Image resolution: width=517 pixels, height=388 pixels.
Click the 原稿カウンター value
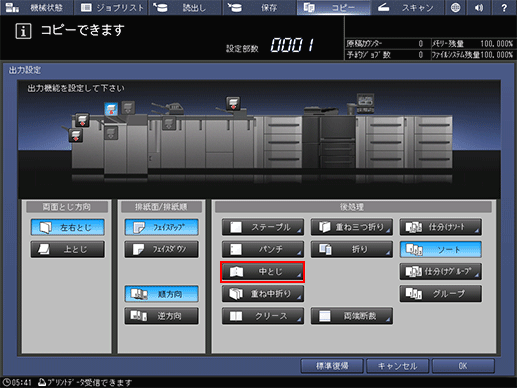(x=421, y=44)
